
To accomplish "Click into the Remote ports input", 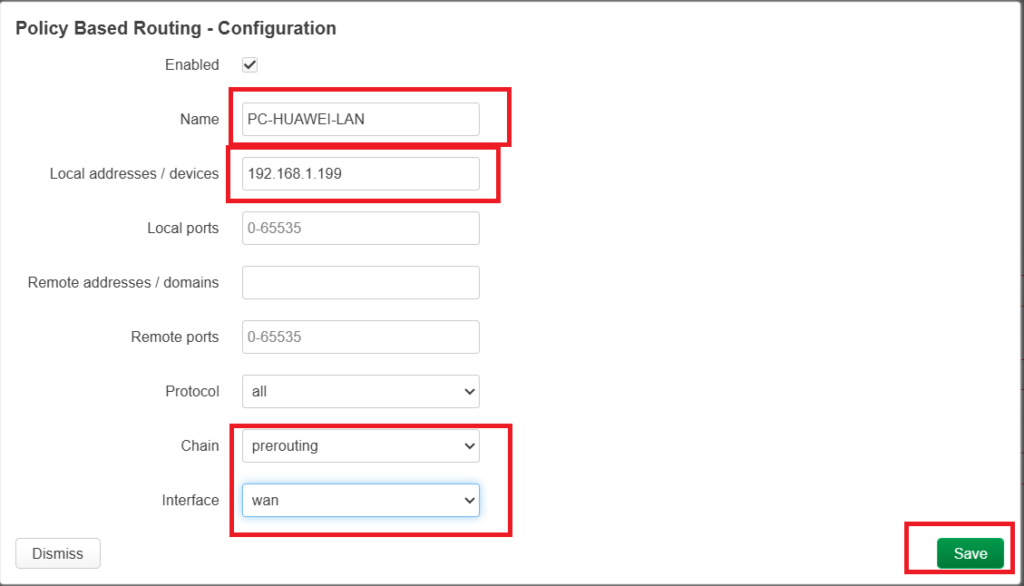I will tap(360, 337).
